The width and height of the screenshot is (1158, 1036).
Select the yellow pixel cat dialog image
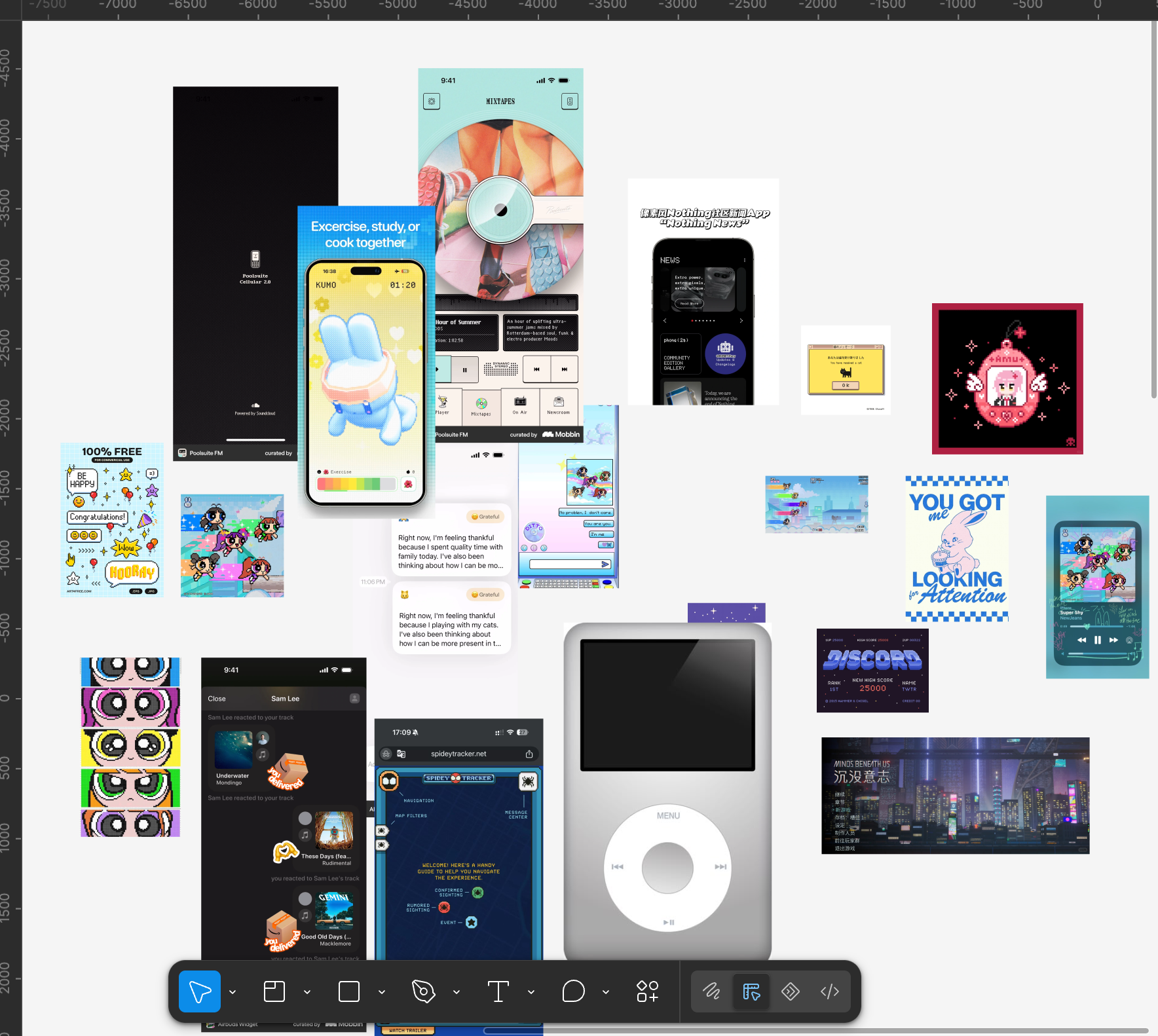[846, 370]
